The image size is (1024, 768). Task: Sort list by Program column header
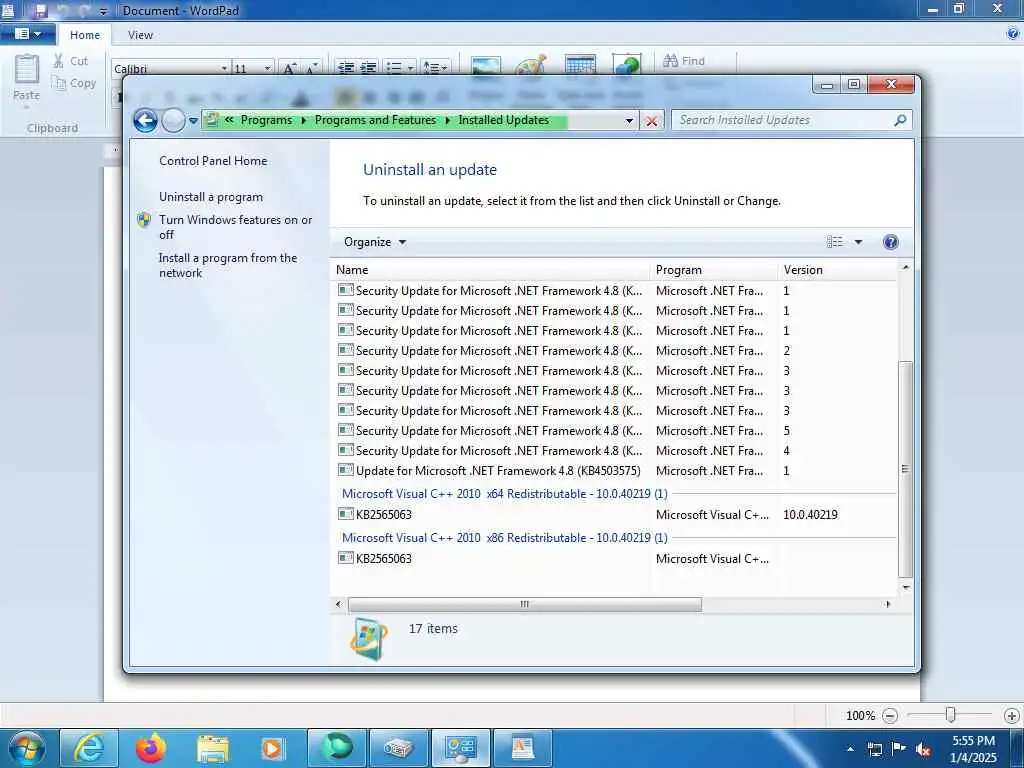(714, 270)
